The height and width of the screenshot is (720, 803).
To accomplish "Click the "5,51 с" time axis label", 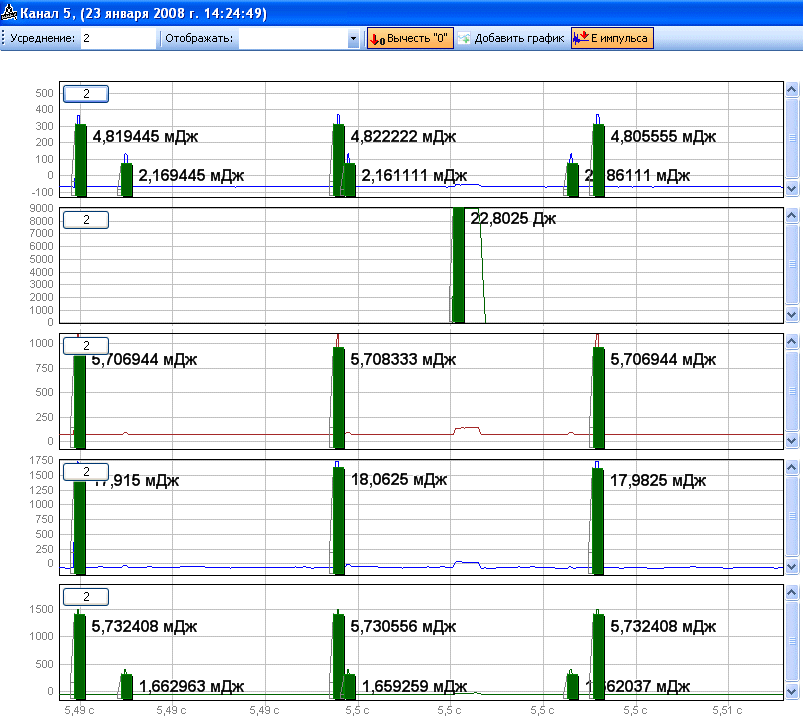I will [x=727, y=710].
